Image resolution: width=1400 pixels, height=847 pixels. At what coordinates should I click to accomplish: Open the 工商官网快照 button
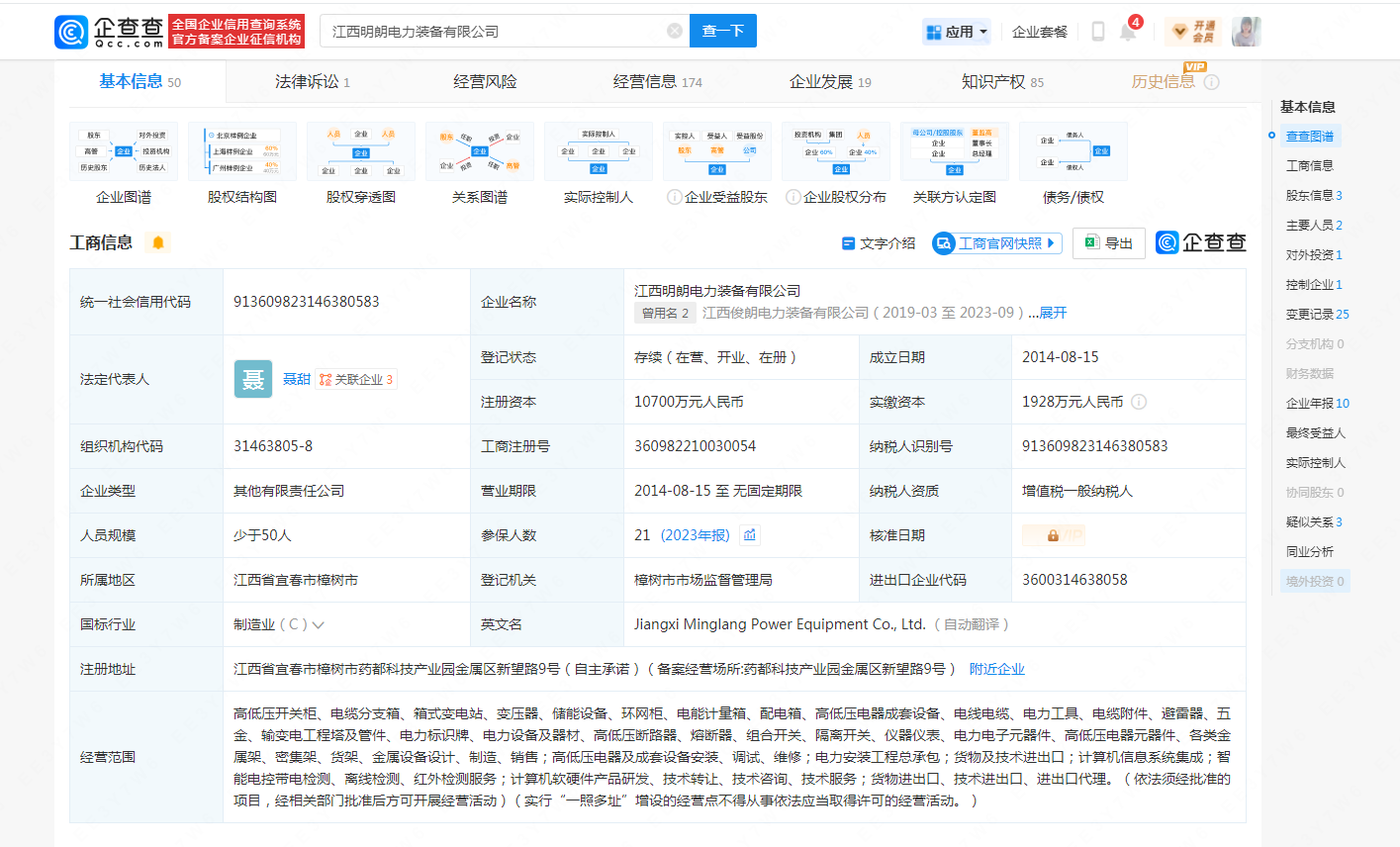click(x=996, y=243)
